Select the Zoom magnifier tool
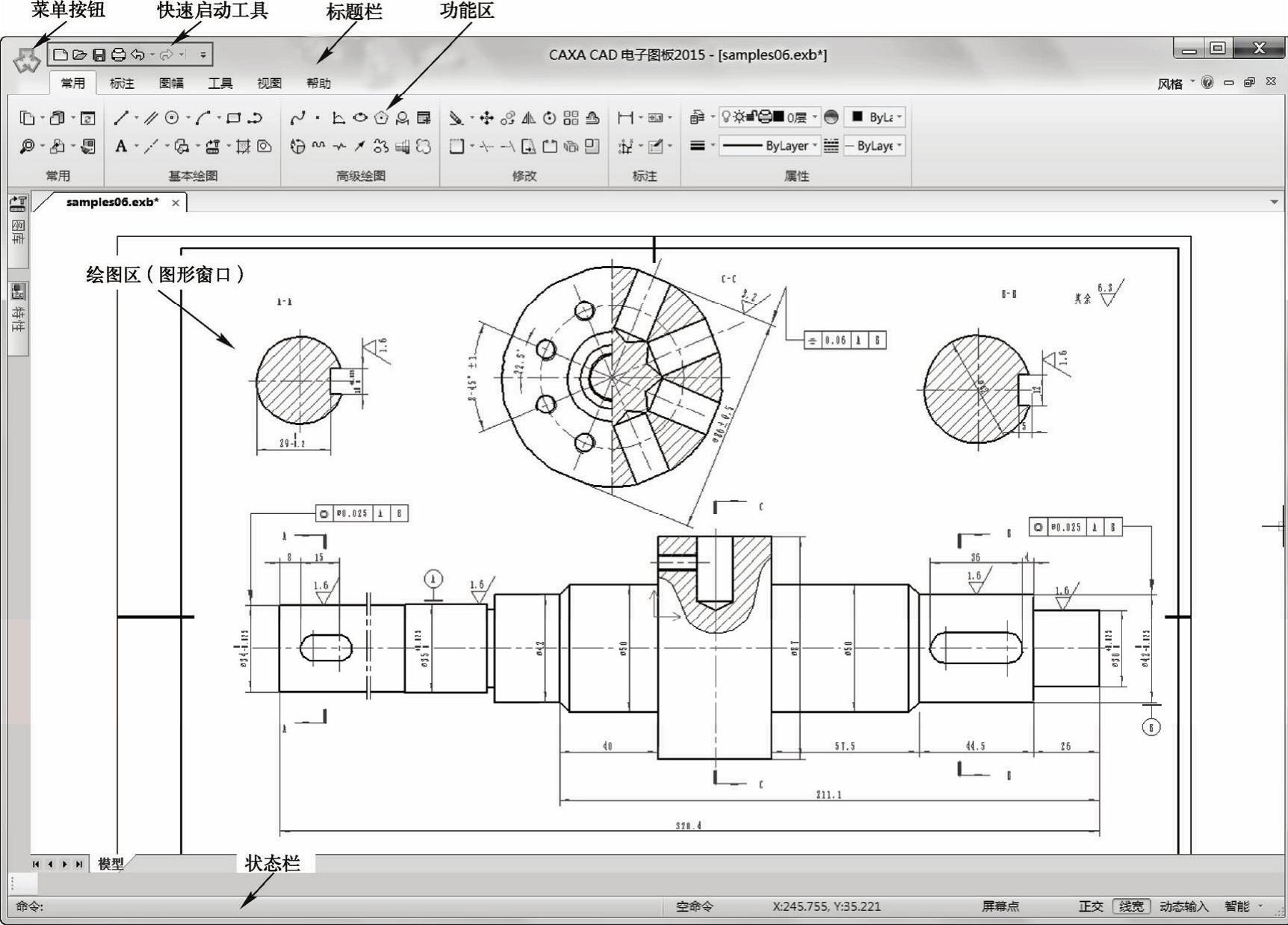1288x925 pixels. tap(28, 146)
